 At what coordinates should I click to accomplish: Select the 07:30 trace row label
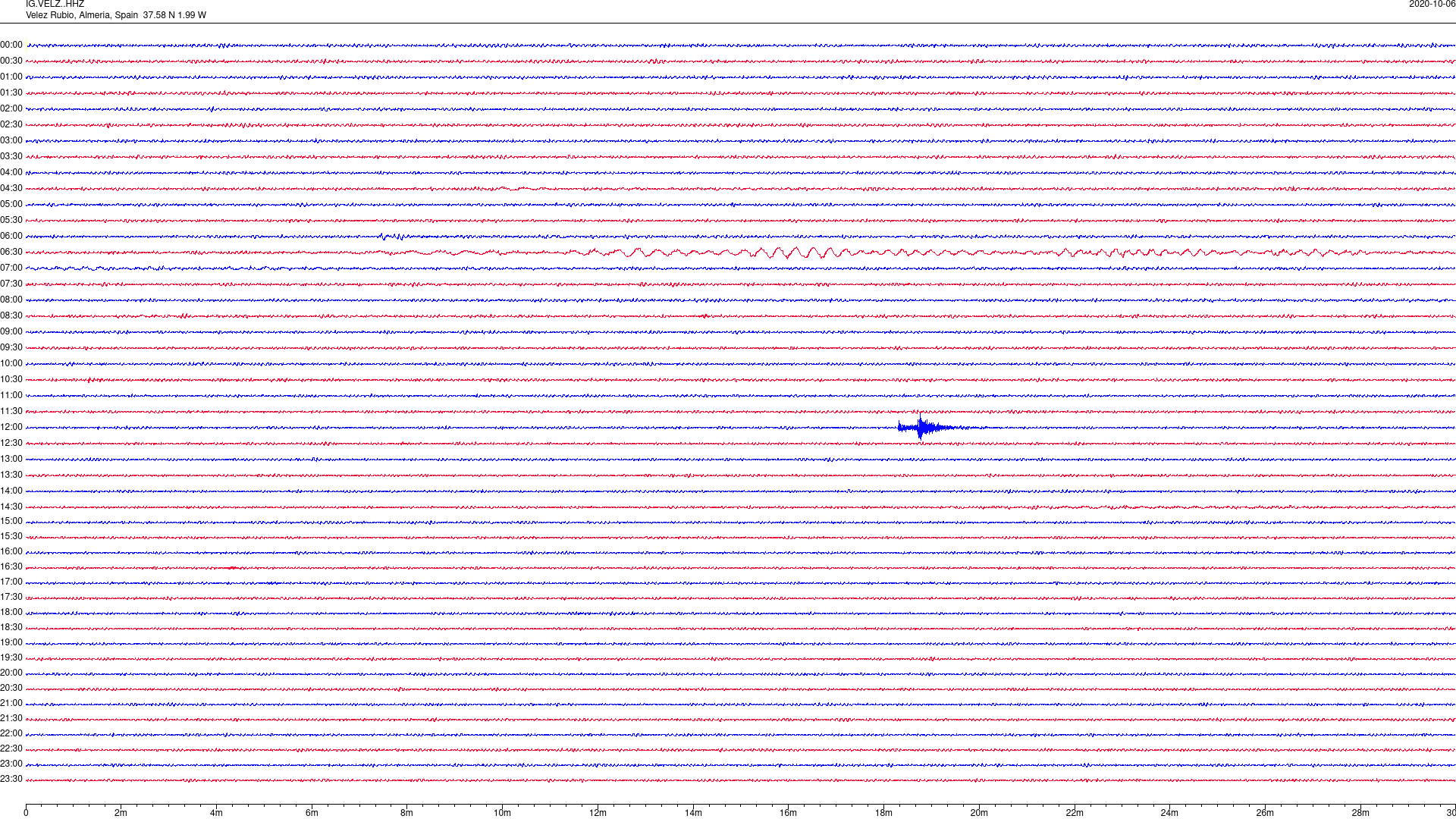(x=11, y=284)
